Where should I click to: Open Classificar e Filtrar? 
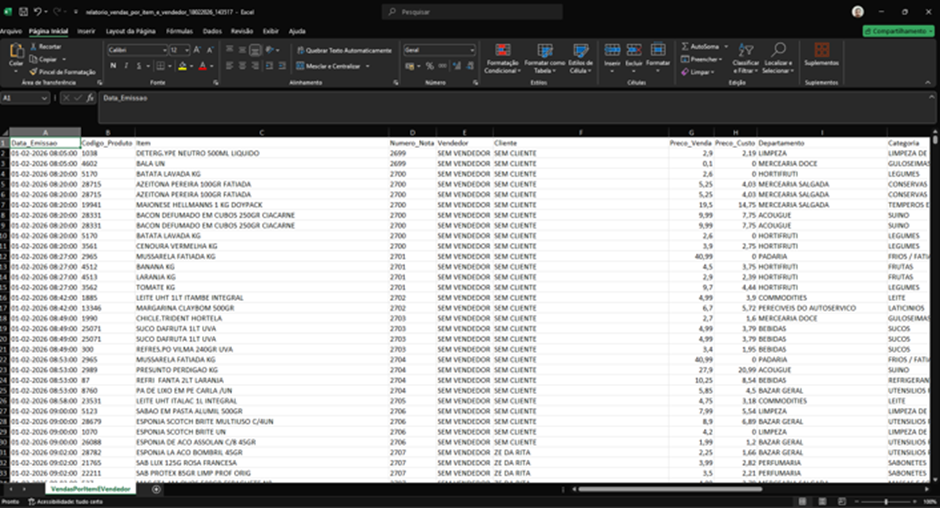[x=745, y=58]
